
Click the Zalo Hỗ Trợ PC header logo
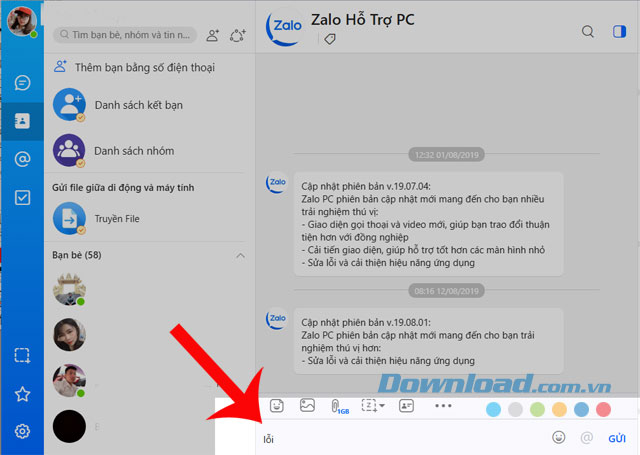tap(284, 28)
